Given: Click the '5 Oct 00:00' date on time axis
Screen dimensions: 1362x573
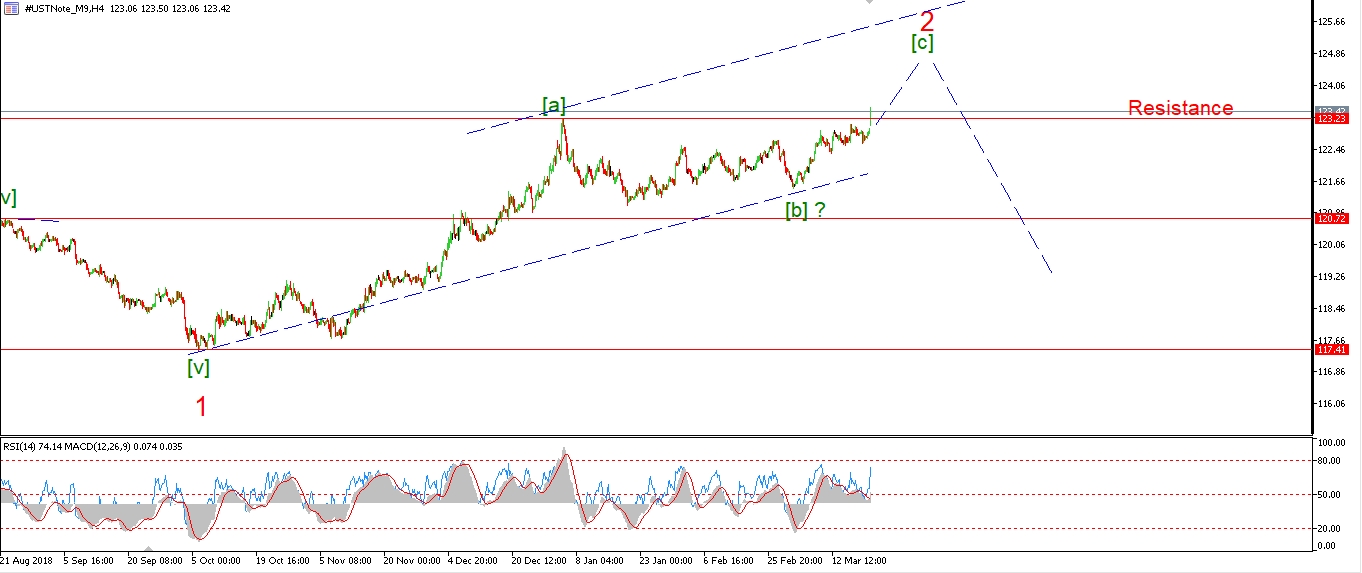Looking at the screenshot, I should pyautogui.click(x=215, y=561).
